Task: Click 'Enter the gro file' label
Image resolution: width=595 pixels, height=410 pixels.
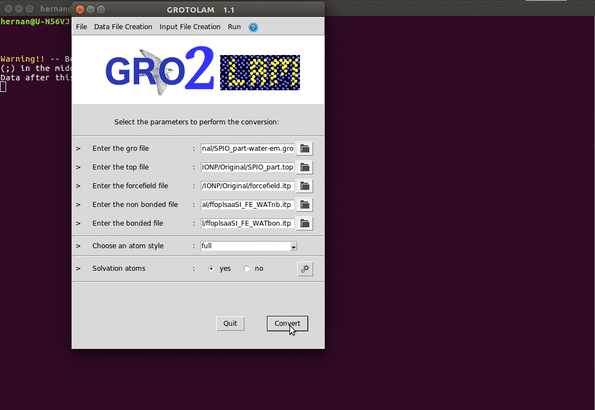Action: [120, 148]
